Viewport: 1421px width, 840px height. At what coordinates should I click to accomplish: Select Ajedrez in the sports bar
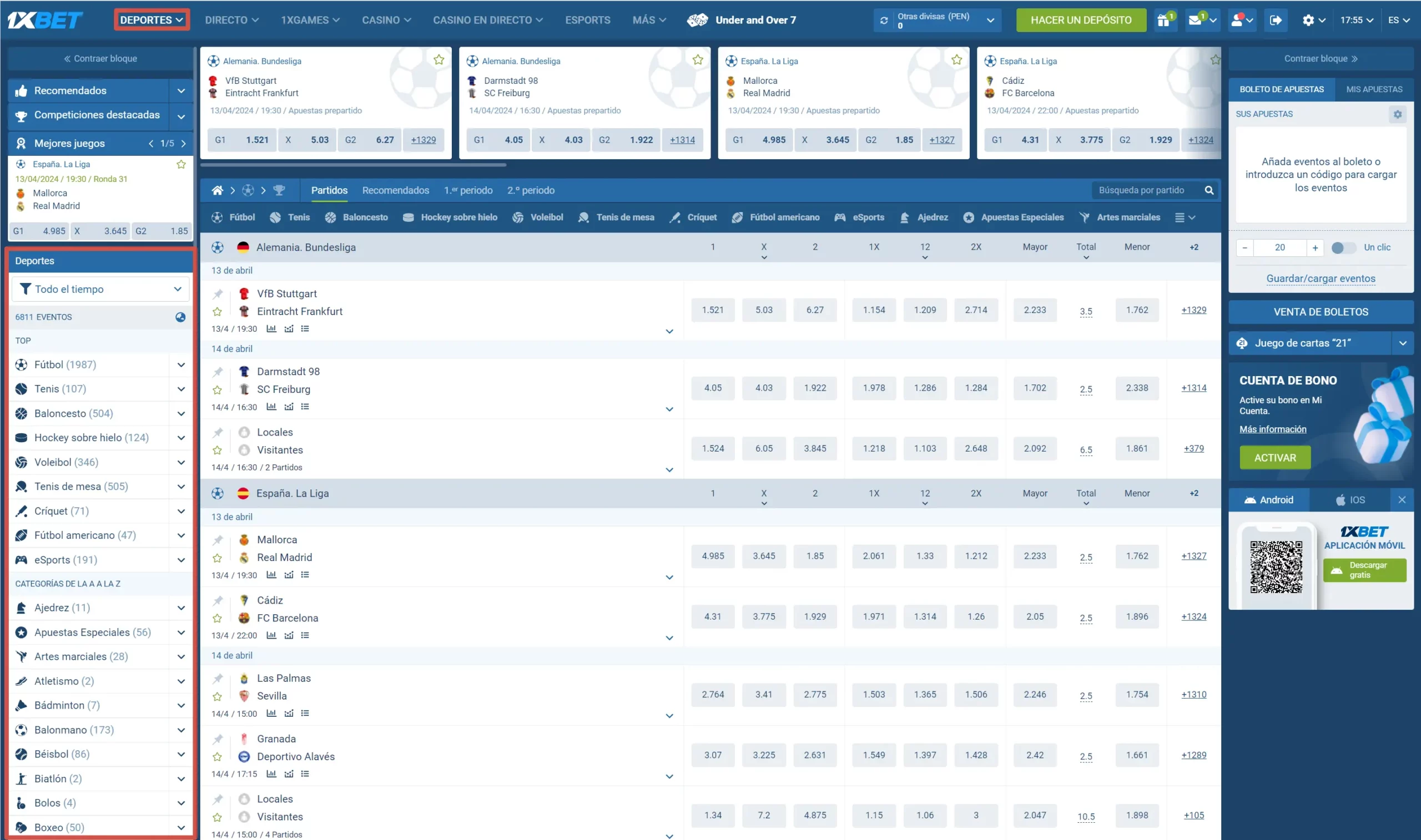923,217
